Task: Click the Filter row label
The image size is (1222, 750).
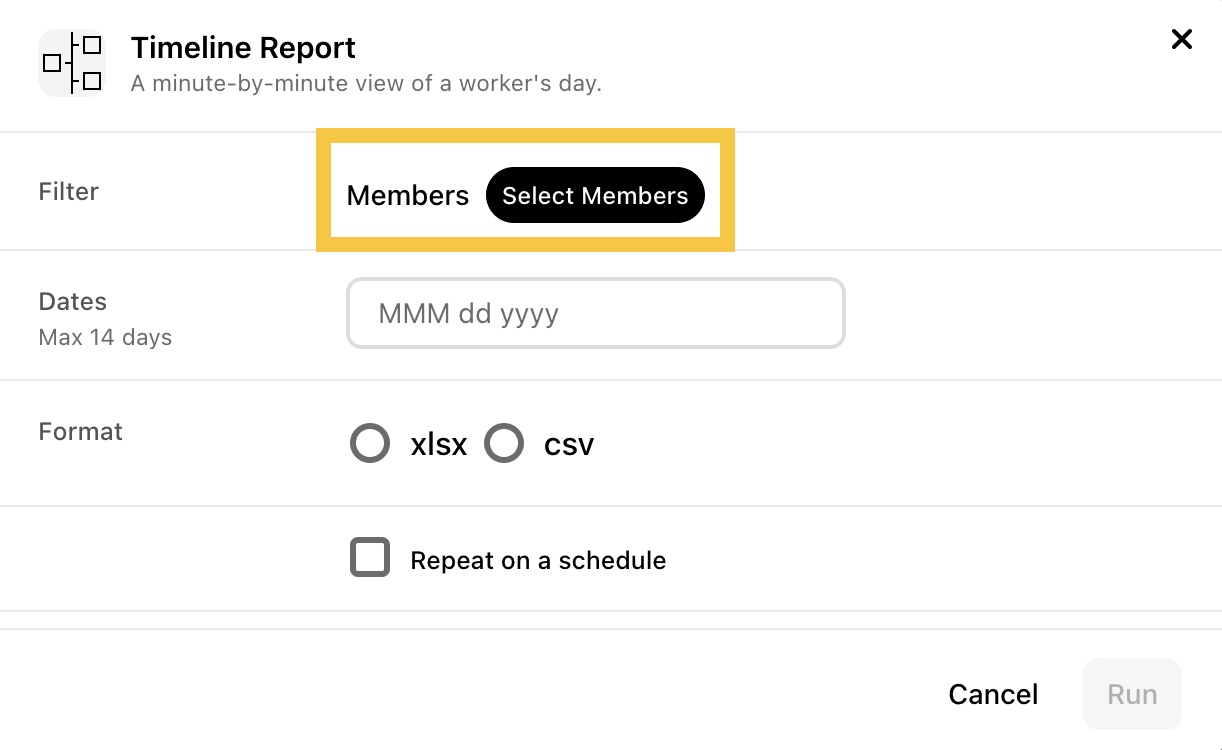Action: click(69, 191)
